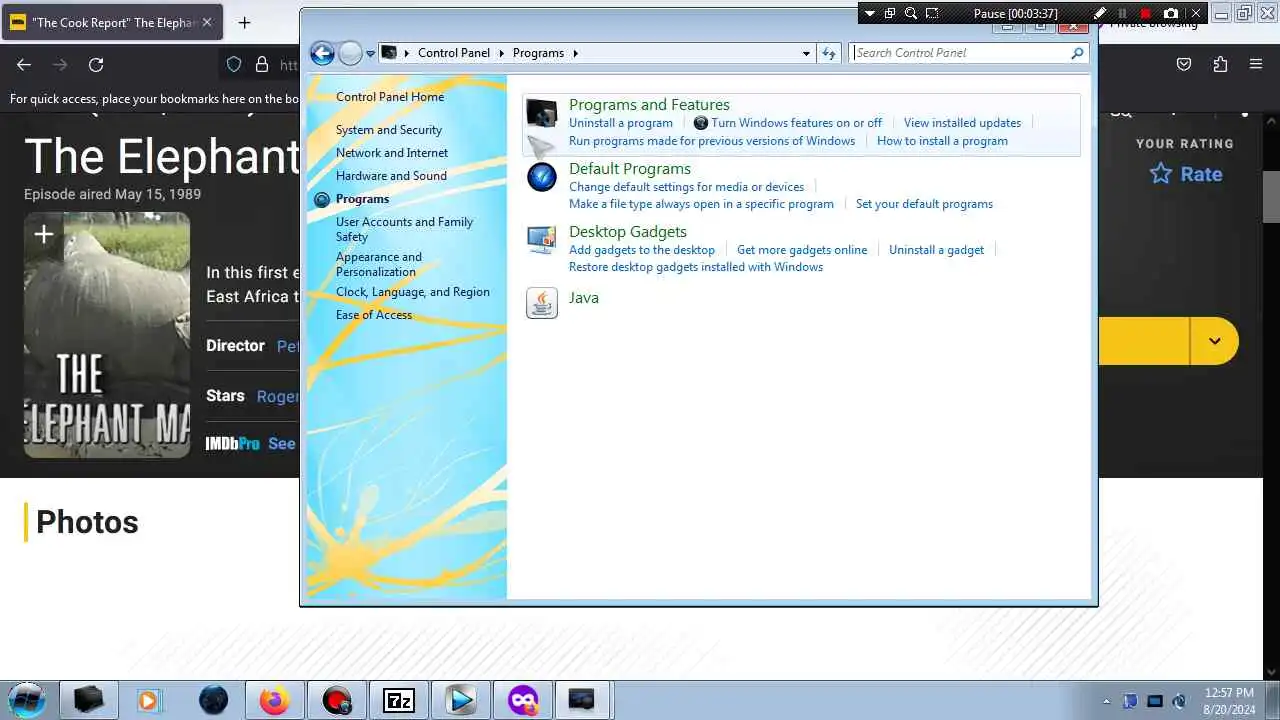Open Programs and Features icon
The image size is (1280, 720).
click(541, 113)
